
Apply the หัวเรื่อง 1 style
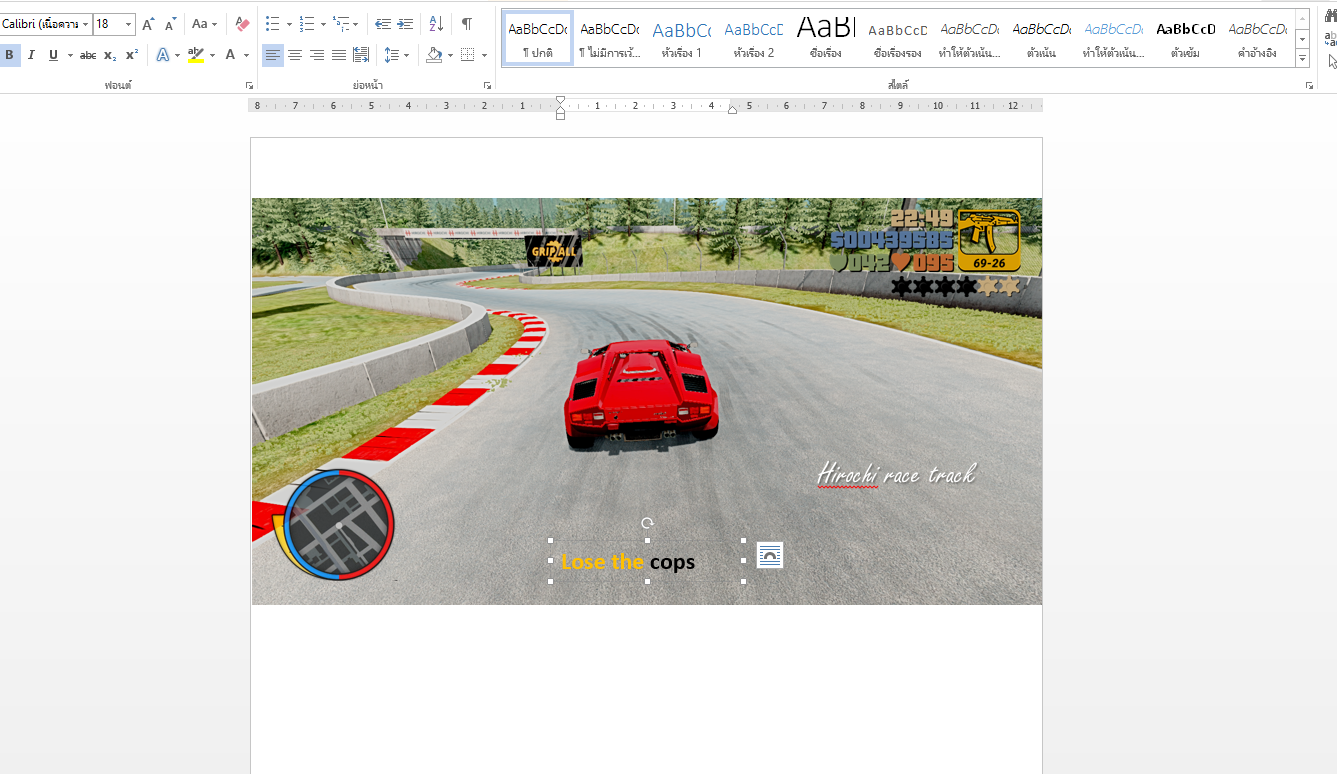682,39
